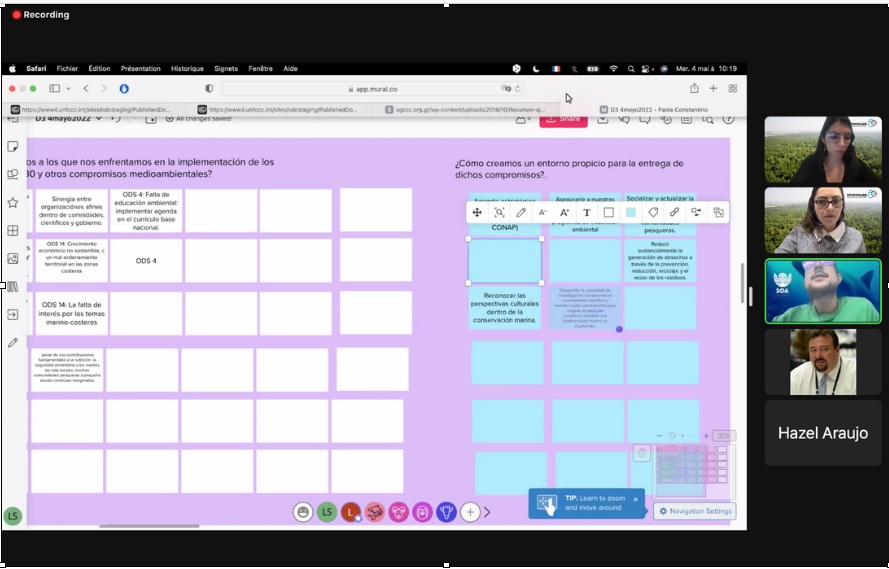The image size is (889, 569).
Task: Click Hazel Araujo participant tile
Action: pyautogui.click(x=823, y=433)
